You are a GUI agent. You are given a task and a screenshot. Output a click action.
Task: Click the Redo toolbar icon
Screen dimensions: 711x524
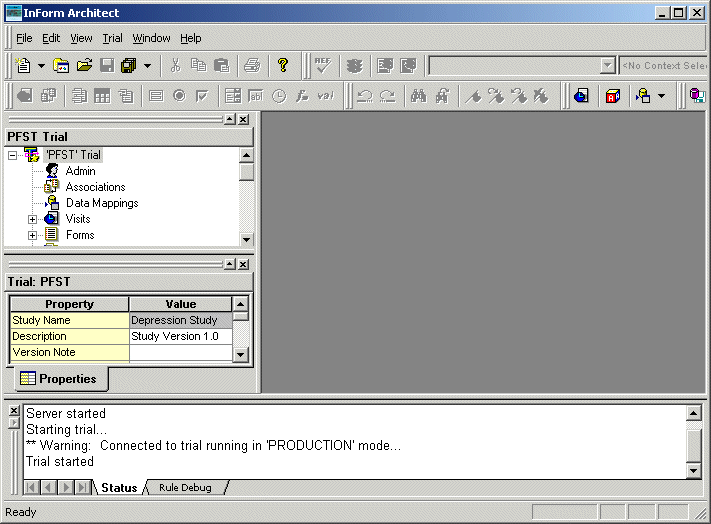tap(387, 96)
